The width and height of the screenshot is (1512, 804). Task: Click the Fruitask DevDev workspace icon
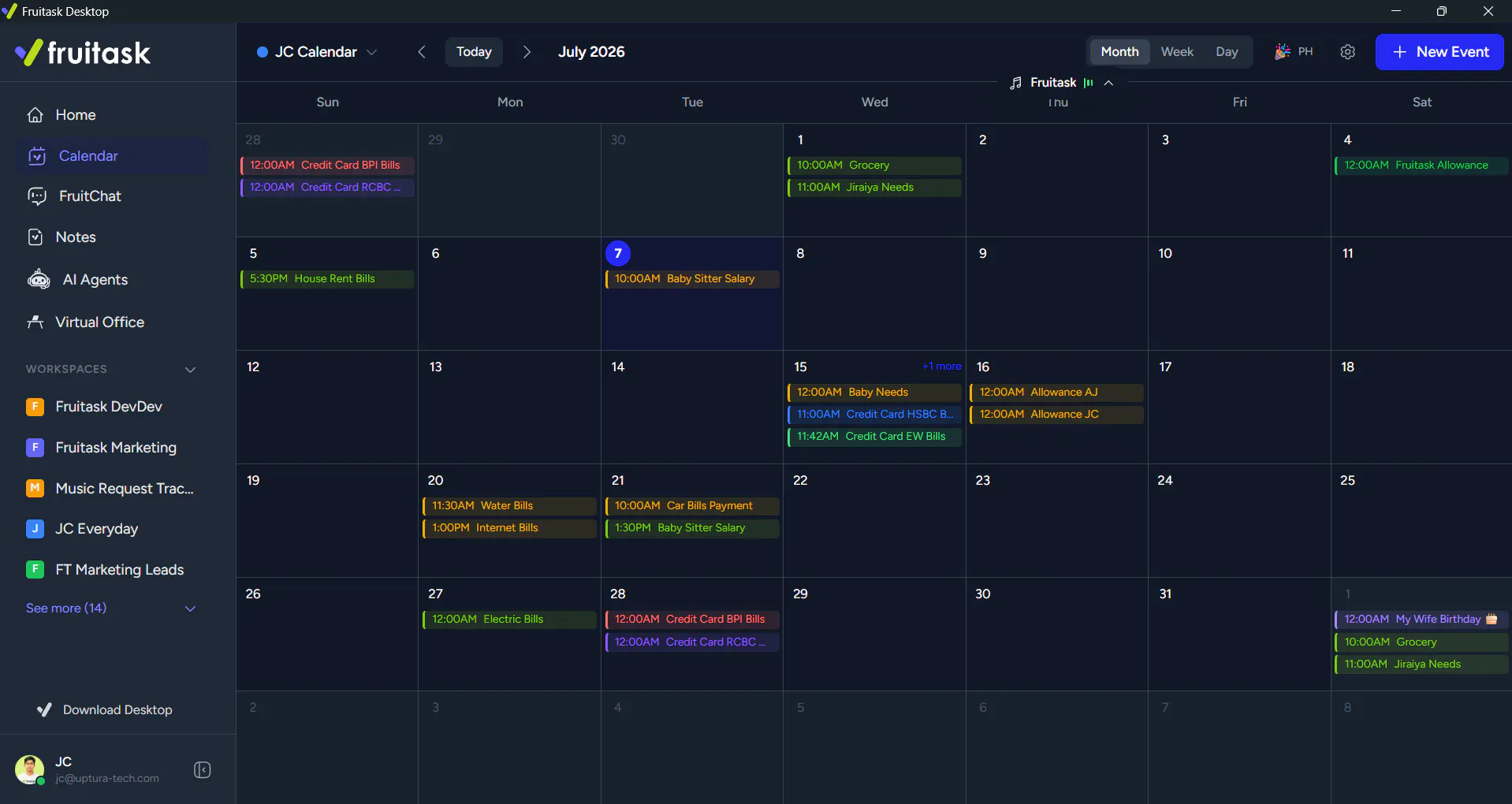pos(35,407)
